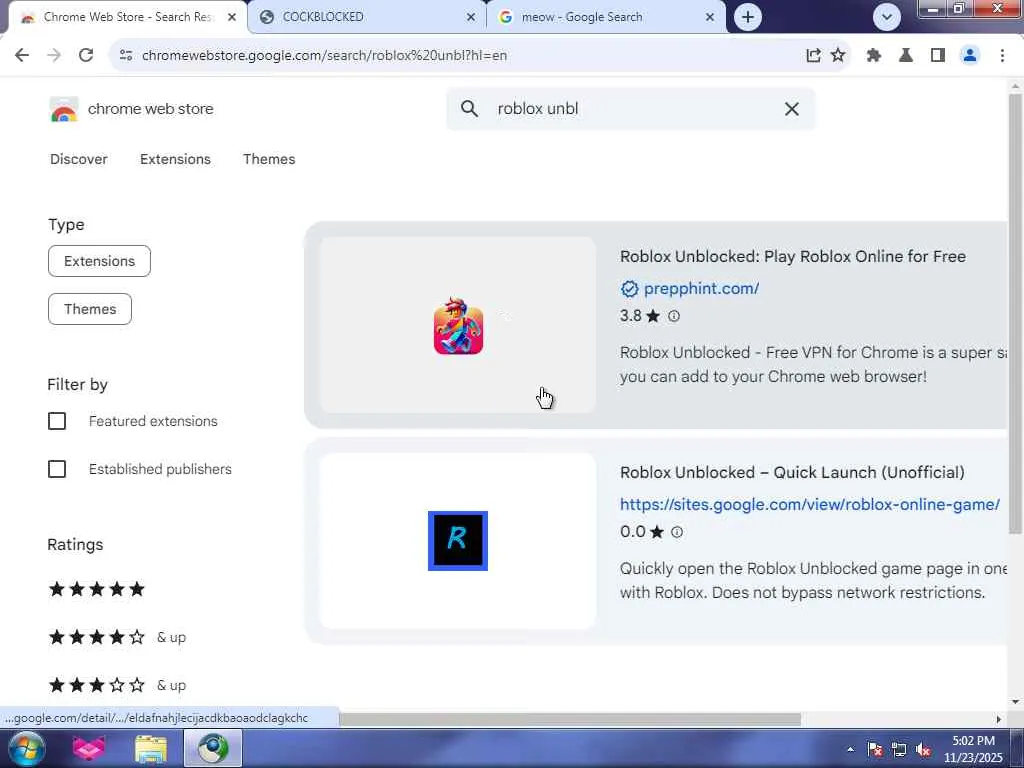Clear the search box with X
The height and width of the screenshot is (768, 1024).
click(x=792, y=109)
